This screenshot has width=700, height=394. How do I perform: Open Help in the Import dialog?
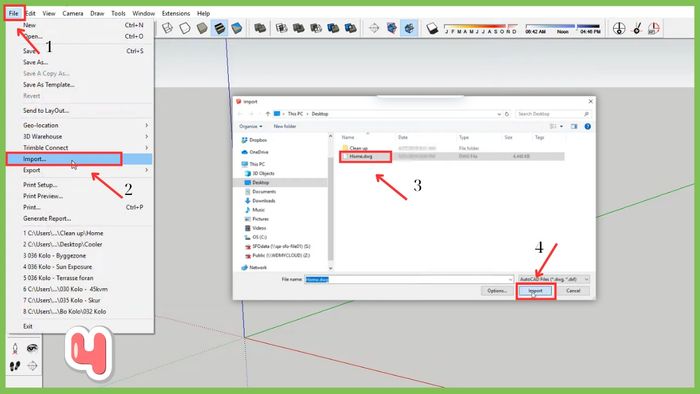tap(588, 126)
